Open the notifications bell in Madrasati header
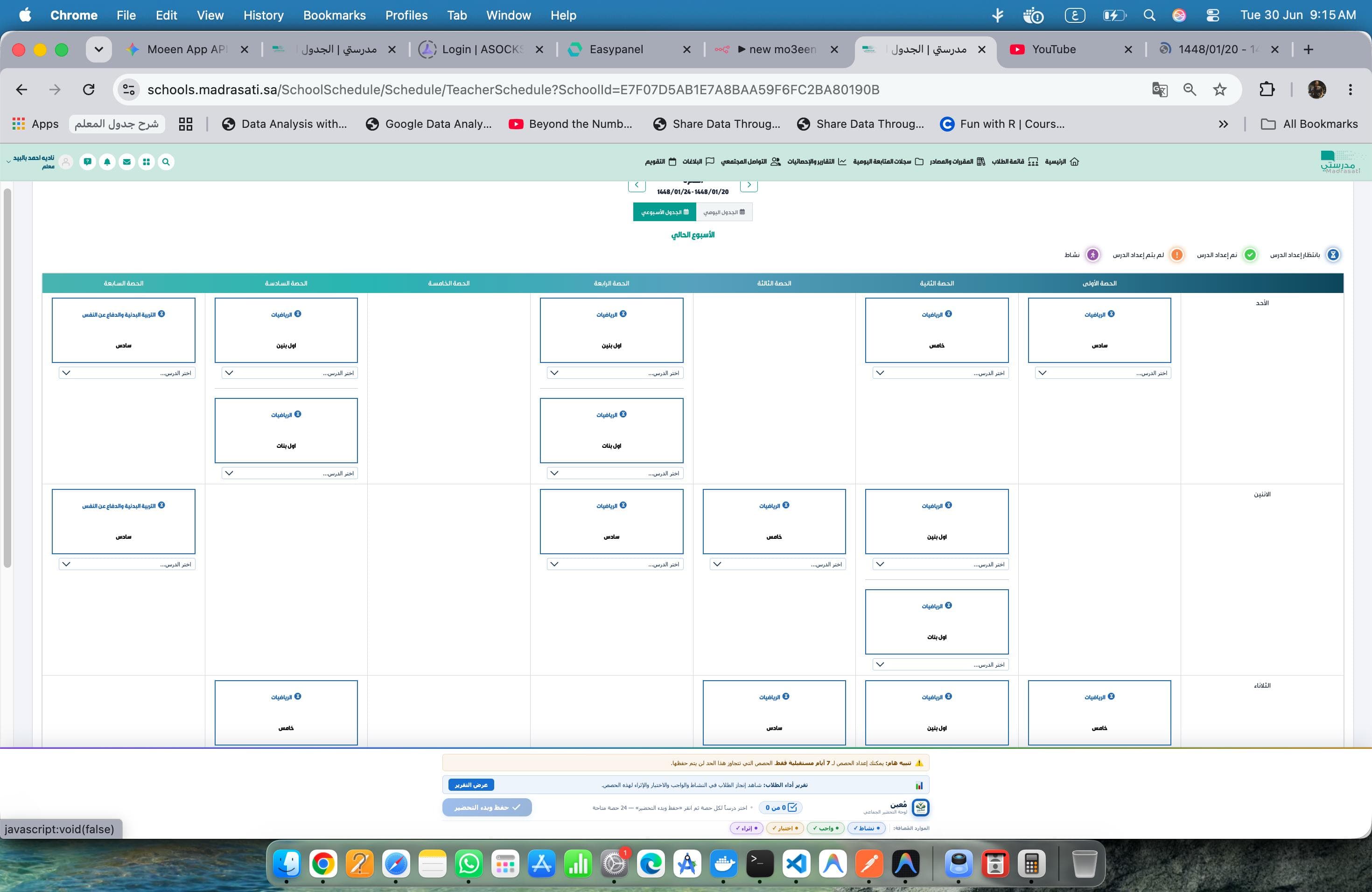This screenshot has height=892, width=1372. (x=107, y=162)
